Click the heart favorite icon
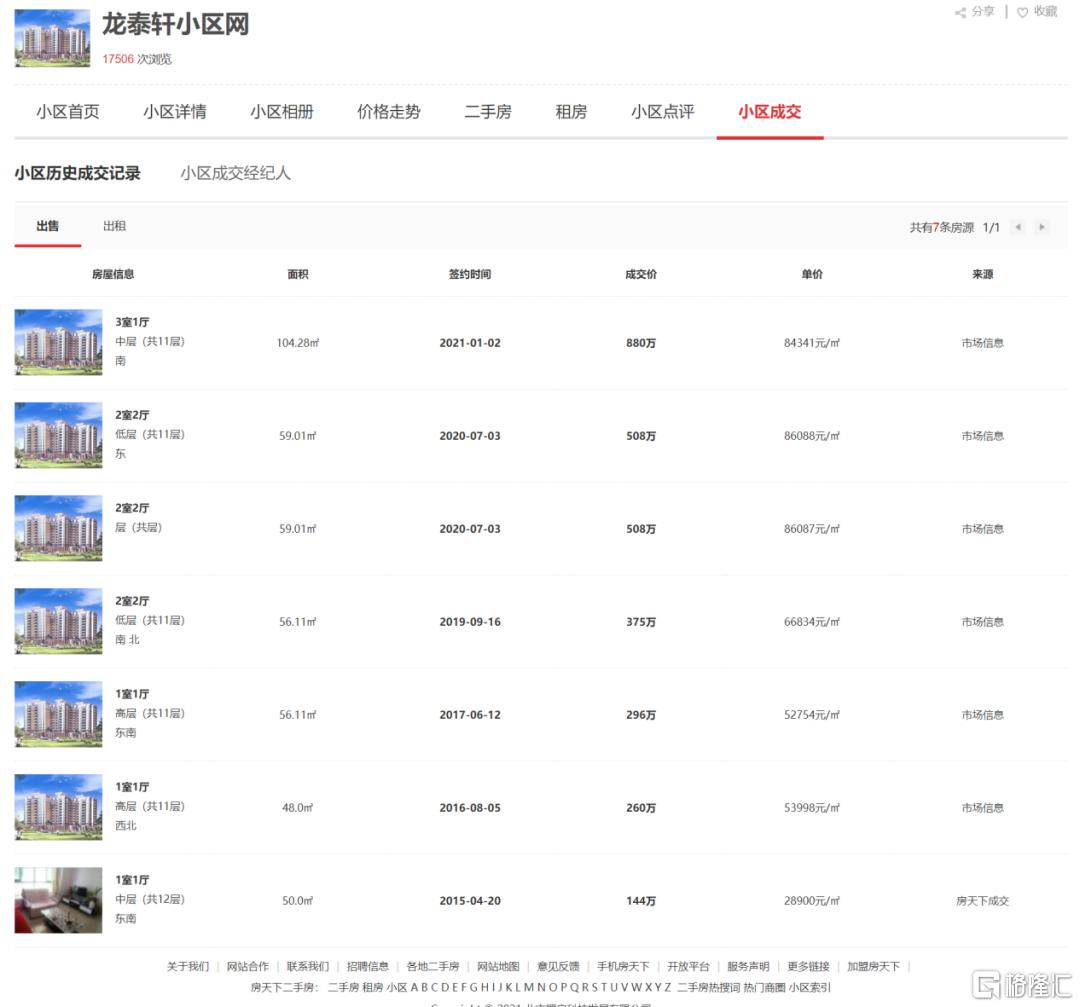The width and height of the screenshot is (1080, 1007). (x=1022, y=12)
